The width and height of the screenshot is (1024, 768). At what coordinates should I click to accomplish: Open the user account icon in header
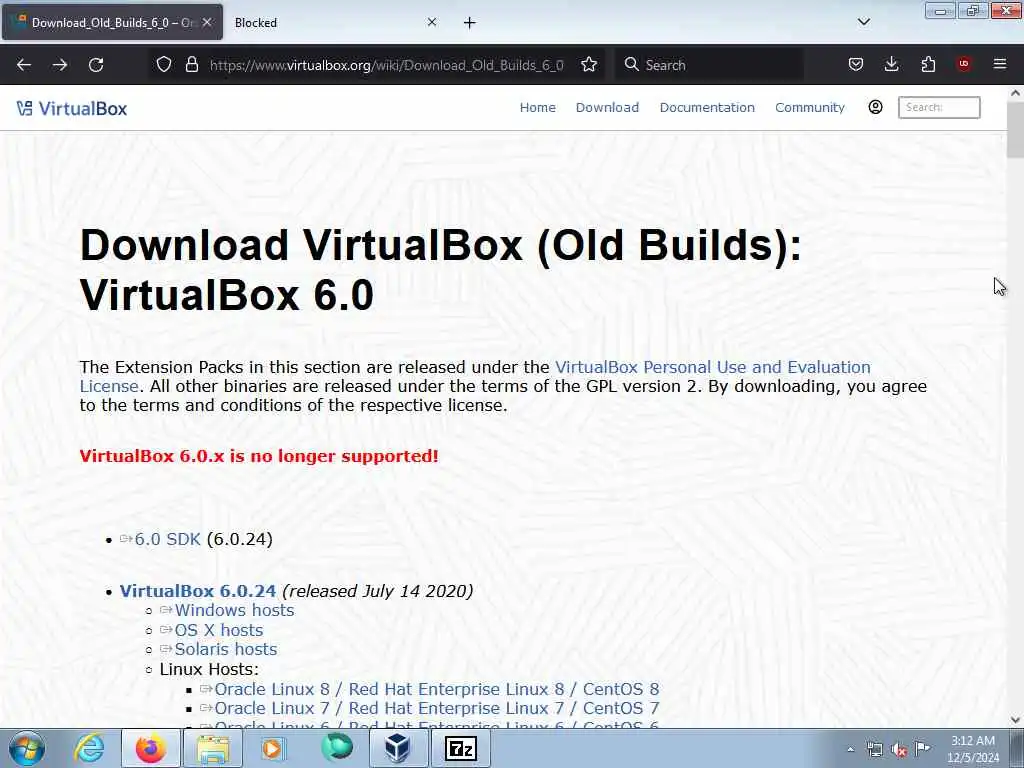point(875,107)
